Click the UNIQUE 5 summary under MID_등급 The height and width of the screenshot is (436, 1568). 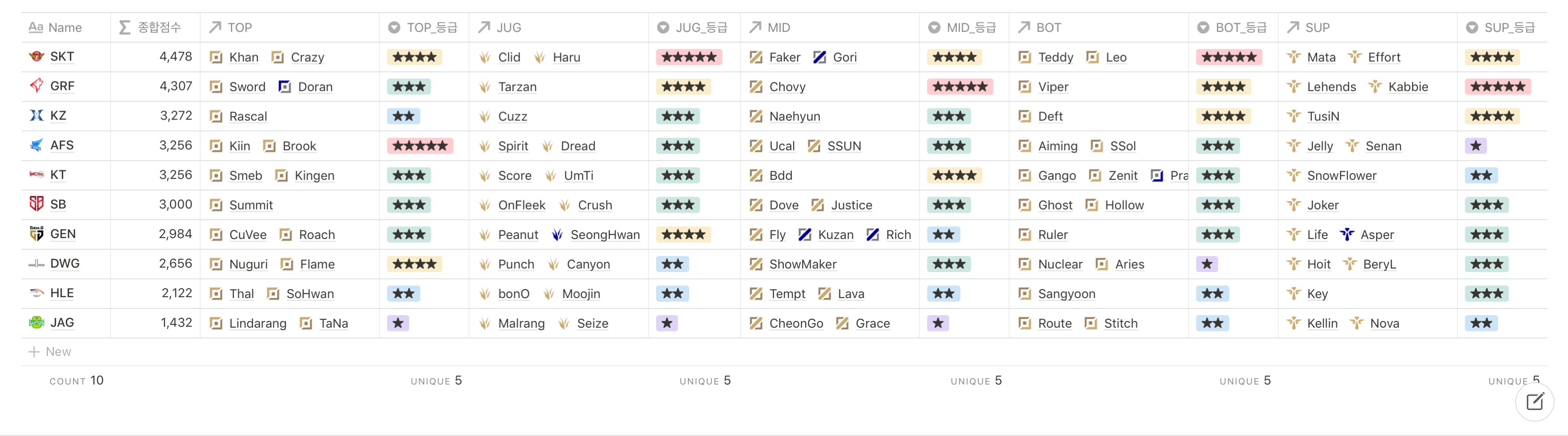tap(976, 380)
